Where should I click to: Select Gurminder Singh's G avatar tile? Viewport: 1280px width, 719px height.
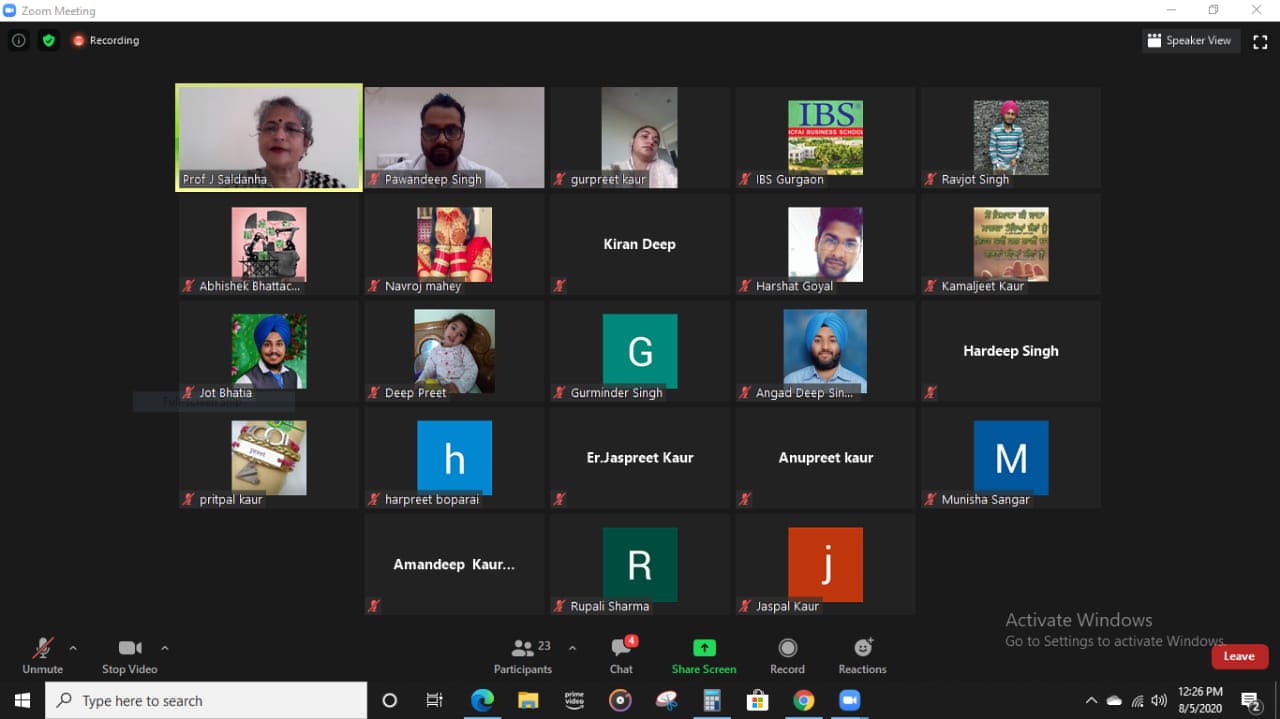(x=640, y=351)
